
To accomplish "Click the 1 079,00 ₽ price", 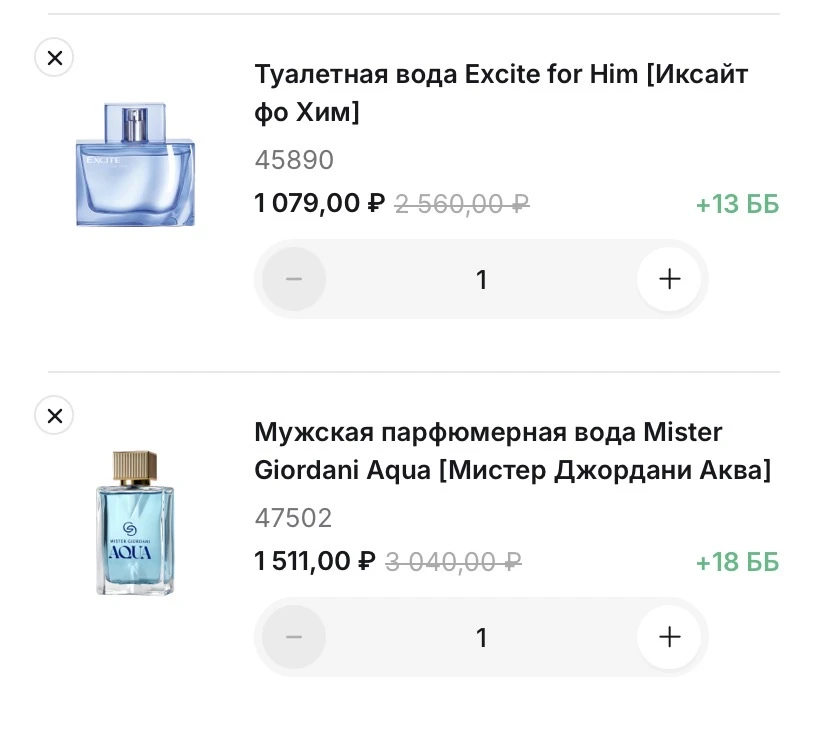I will coord(319,203).
